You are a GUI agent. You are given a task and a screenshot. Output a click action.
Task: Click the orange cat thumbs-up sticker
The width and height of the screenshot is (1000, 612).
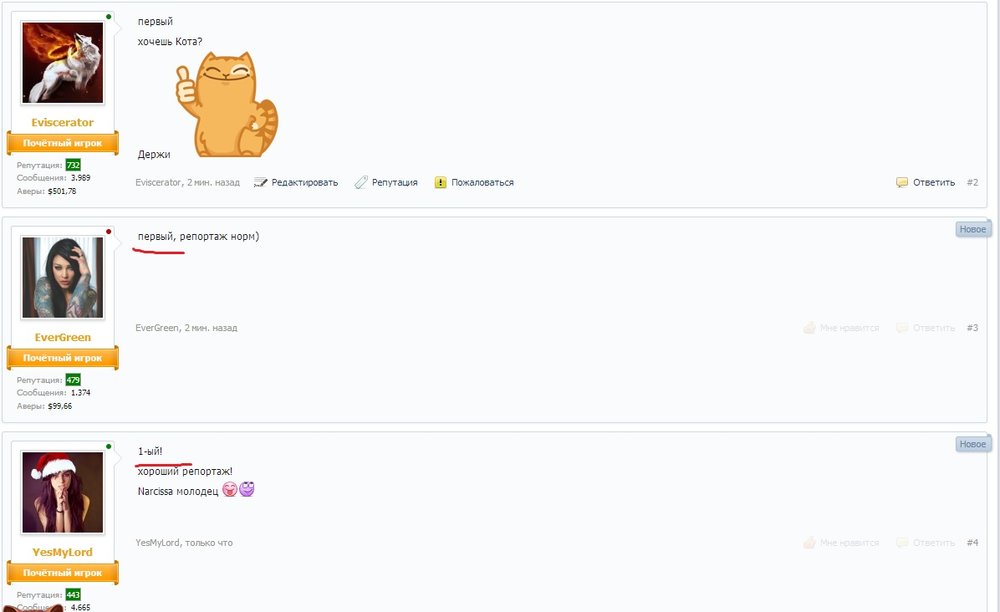click(226, 104)
